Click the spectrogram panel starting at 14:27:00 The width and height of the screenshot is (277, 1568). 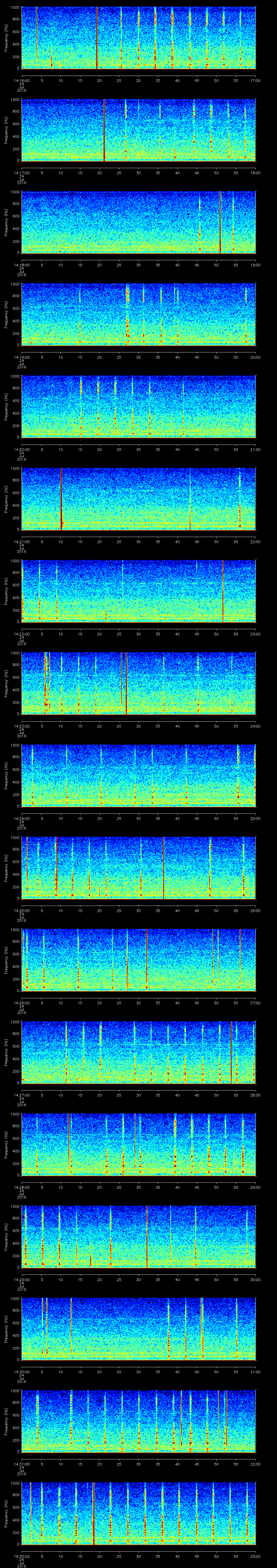[138, 1052]
